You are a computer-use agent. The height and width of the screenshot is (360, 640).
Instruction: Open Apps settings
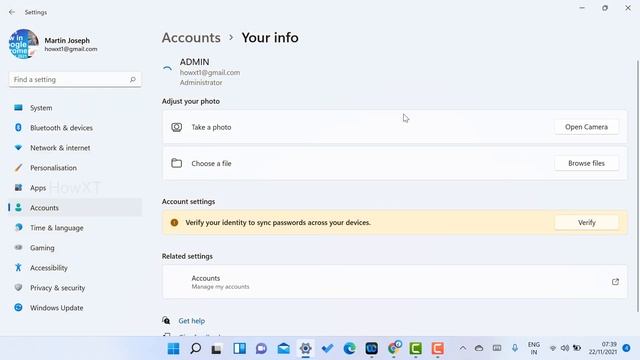[75, 188]
